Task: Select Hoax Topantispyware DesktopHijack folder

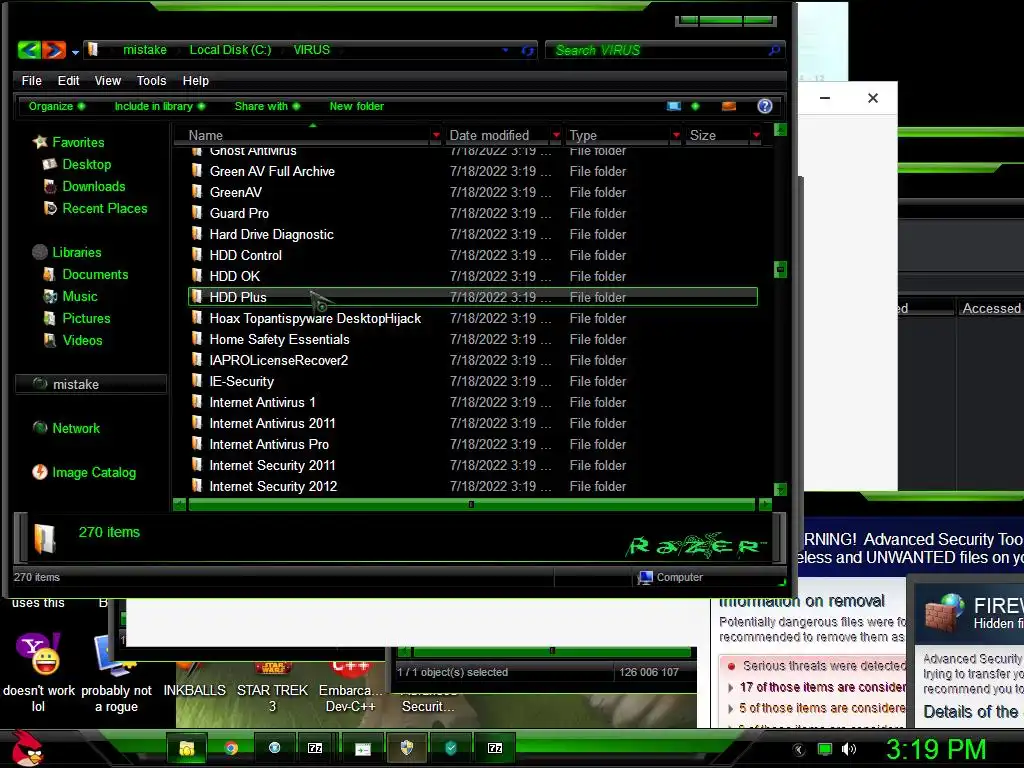Action: (315, 318)
